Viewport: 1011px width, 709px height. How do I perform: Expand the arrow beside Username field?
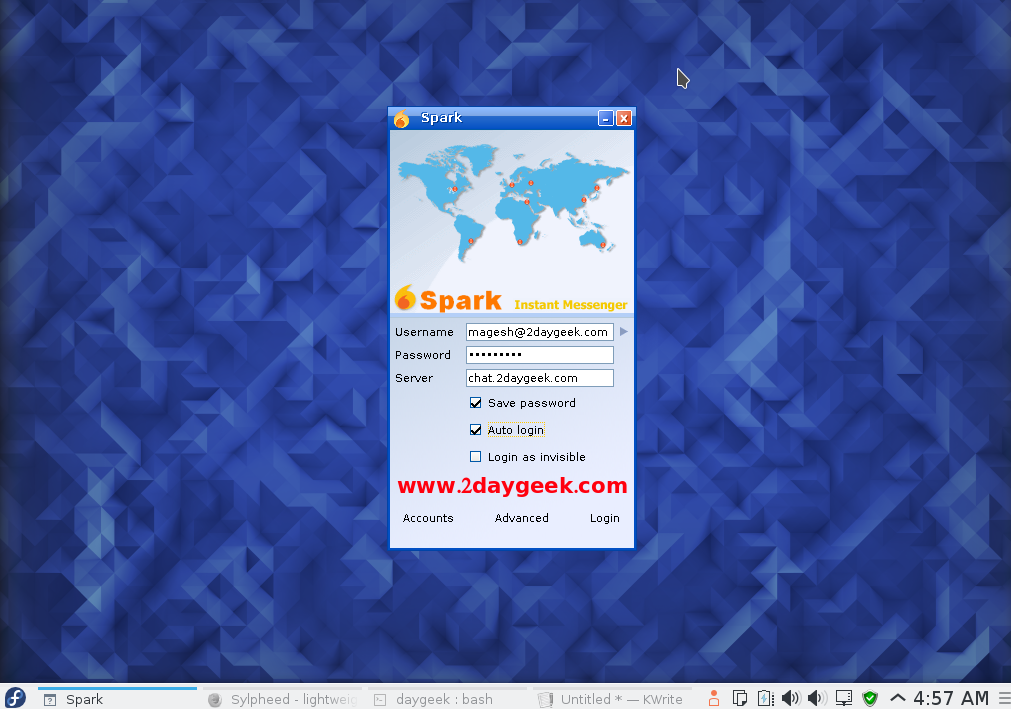pos(623,332)
